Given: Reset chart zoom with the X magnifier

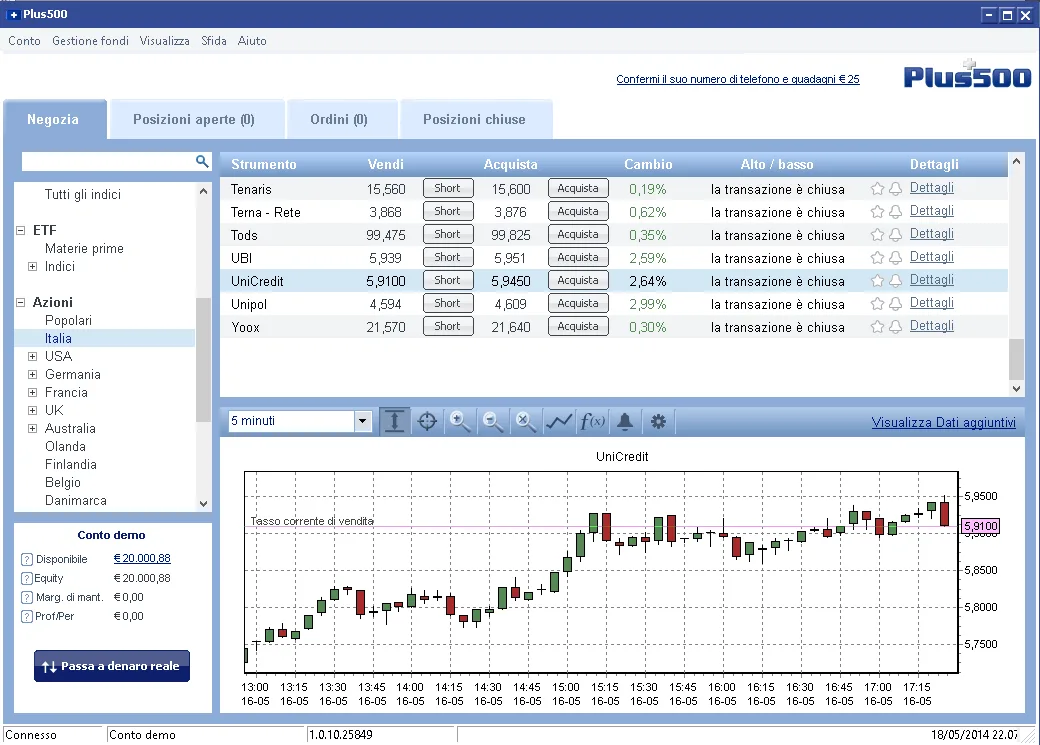Looking at the screenshot, I should click(x=525, y=421).
